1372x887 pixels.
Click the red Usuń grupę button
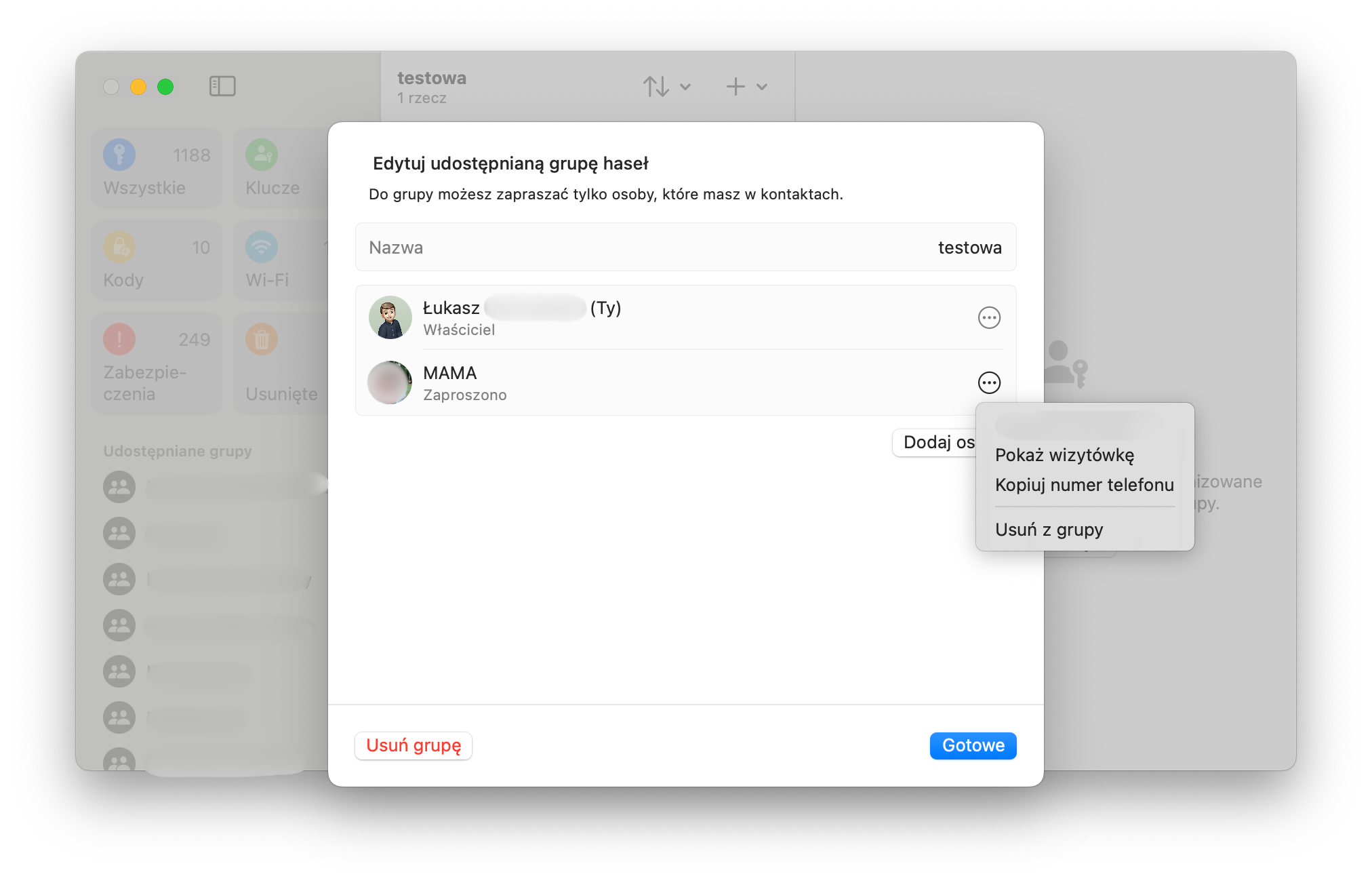413,745
